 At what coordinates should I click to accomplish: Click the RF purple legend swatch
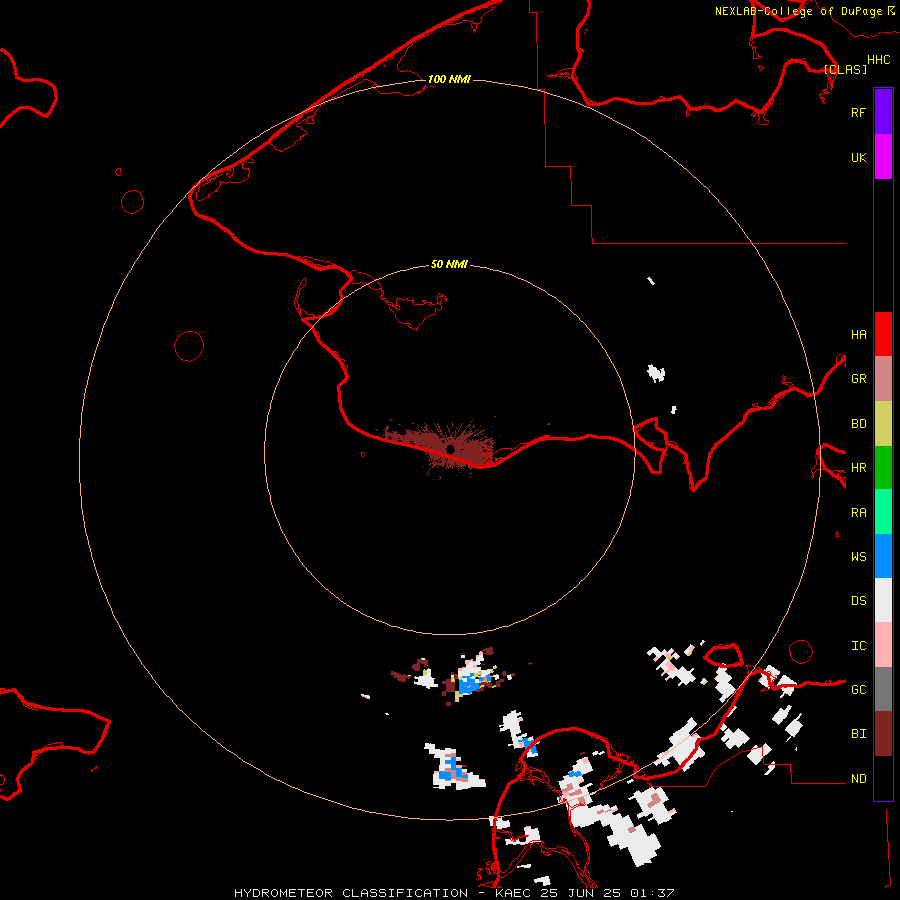[883, 112]
